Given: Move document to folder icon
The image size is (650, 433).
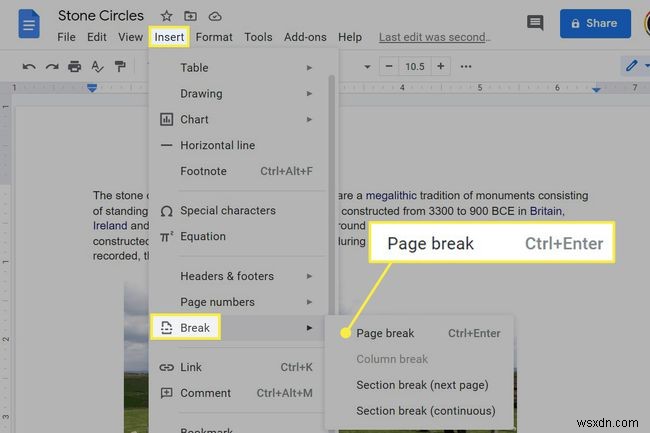Looking at the screenshot, I should pos(190,16).
